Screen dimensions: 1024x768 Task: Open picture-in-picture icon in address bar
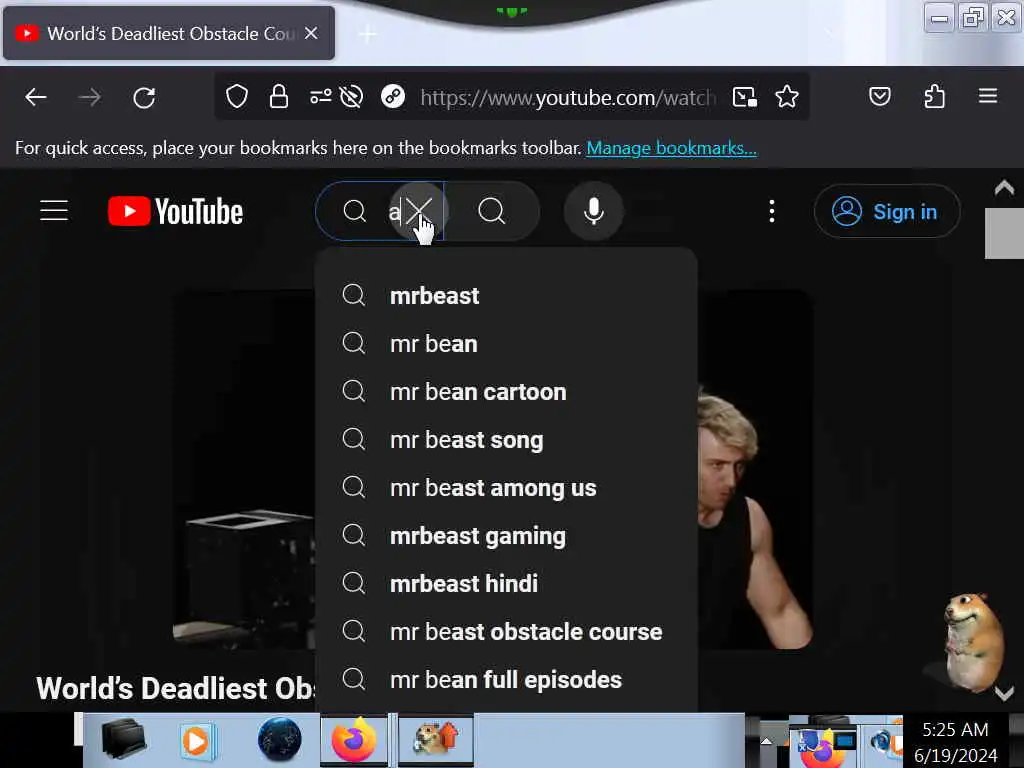click(744, 97)
